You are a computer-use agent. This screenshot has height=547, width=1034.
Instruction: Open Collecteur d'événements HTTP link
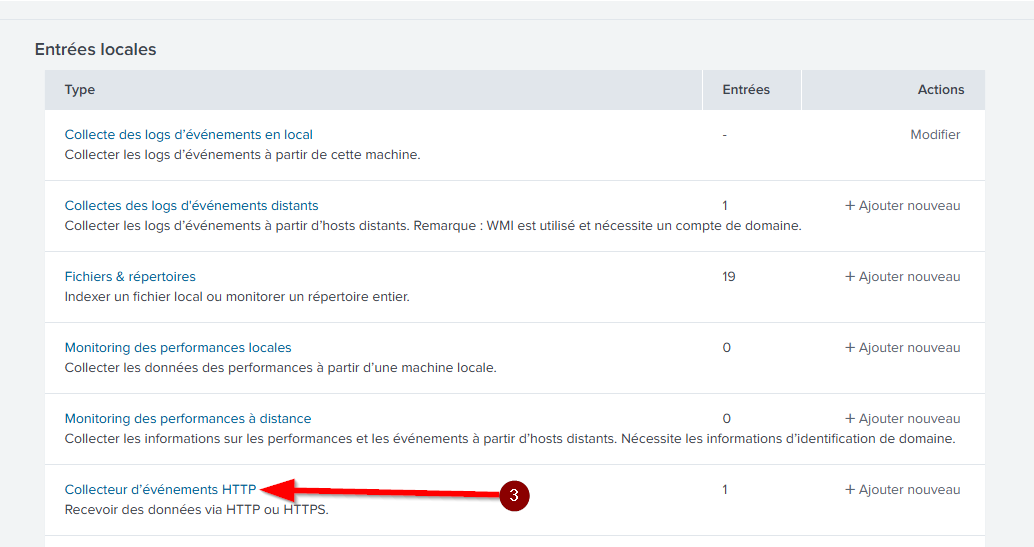160,489
